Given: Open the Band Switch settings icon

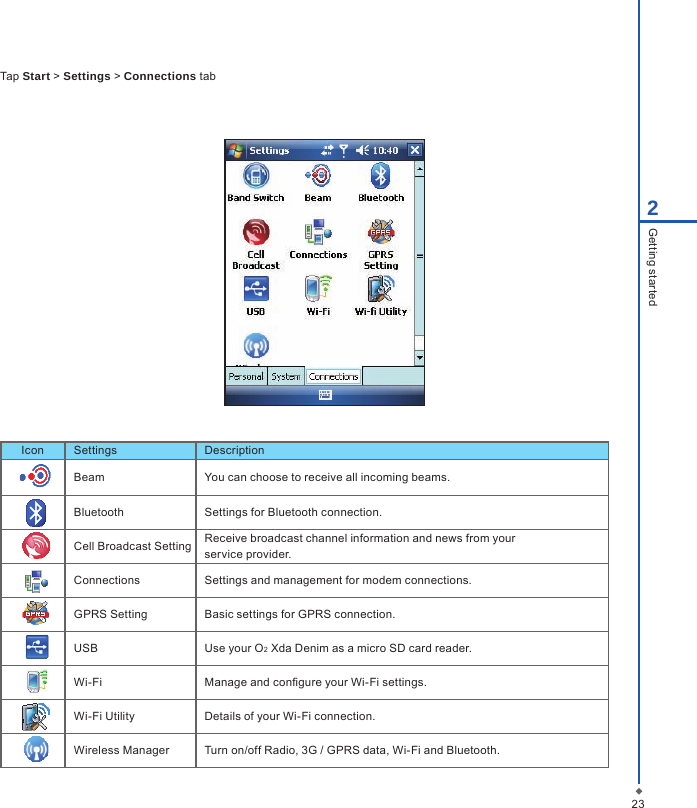Looking at the screenshot, I should (256, 176).
